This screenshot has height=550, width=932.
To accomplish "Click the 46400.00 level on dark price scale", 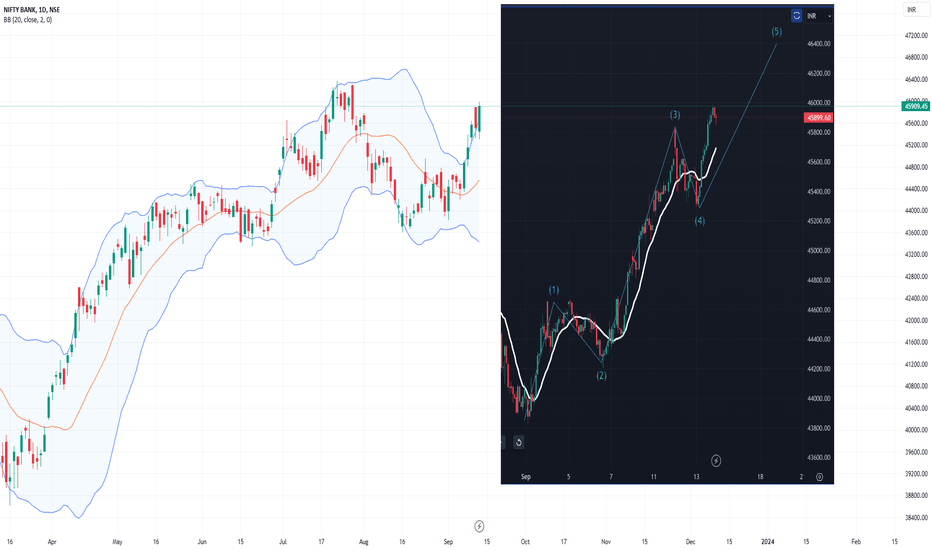I will click(x=818, y=44).
